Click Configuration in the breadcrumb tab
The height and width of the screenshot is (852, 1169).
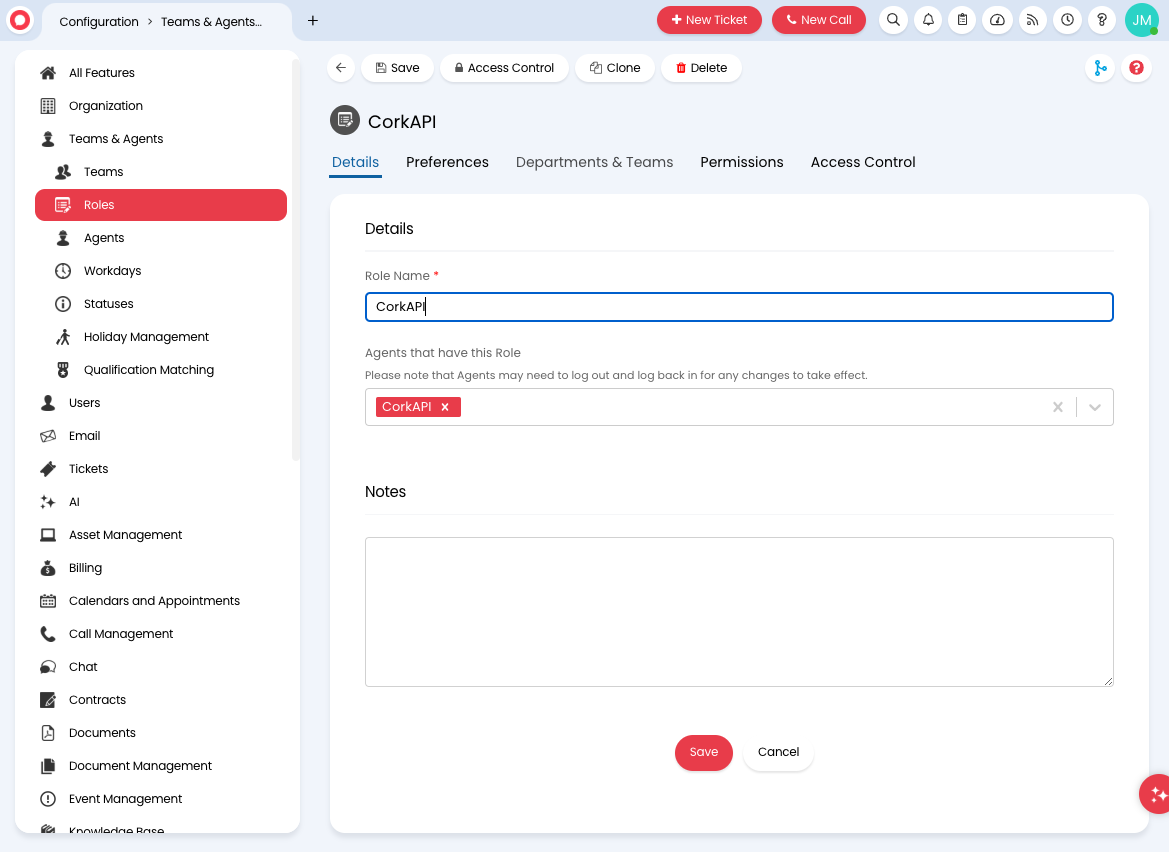[99, 22]
